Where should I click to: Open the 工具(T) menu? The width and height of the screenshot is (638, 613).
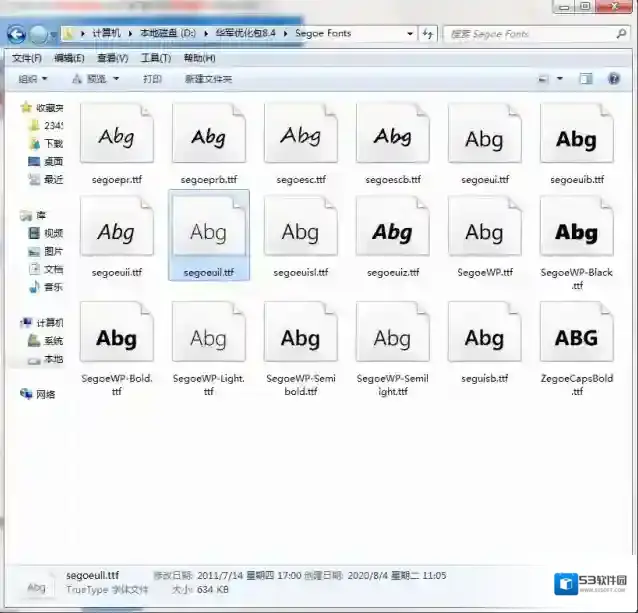click(155, 58)
